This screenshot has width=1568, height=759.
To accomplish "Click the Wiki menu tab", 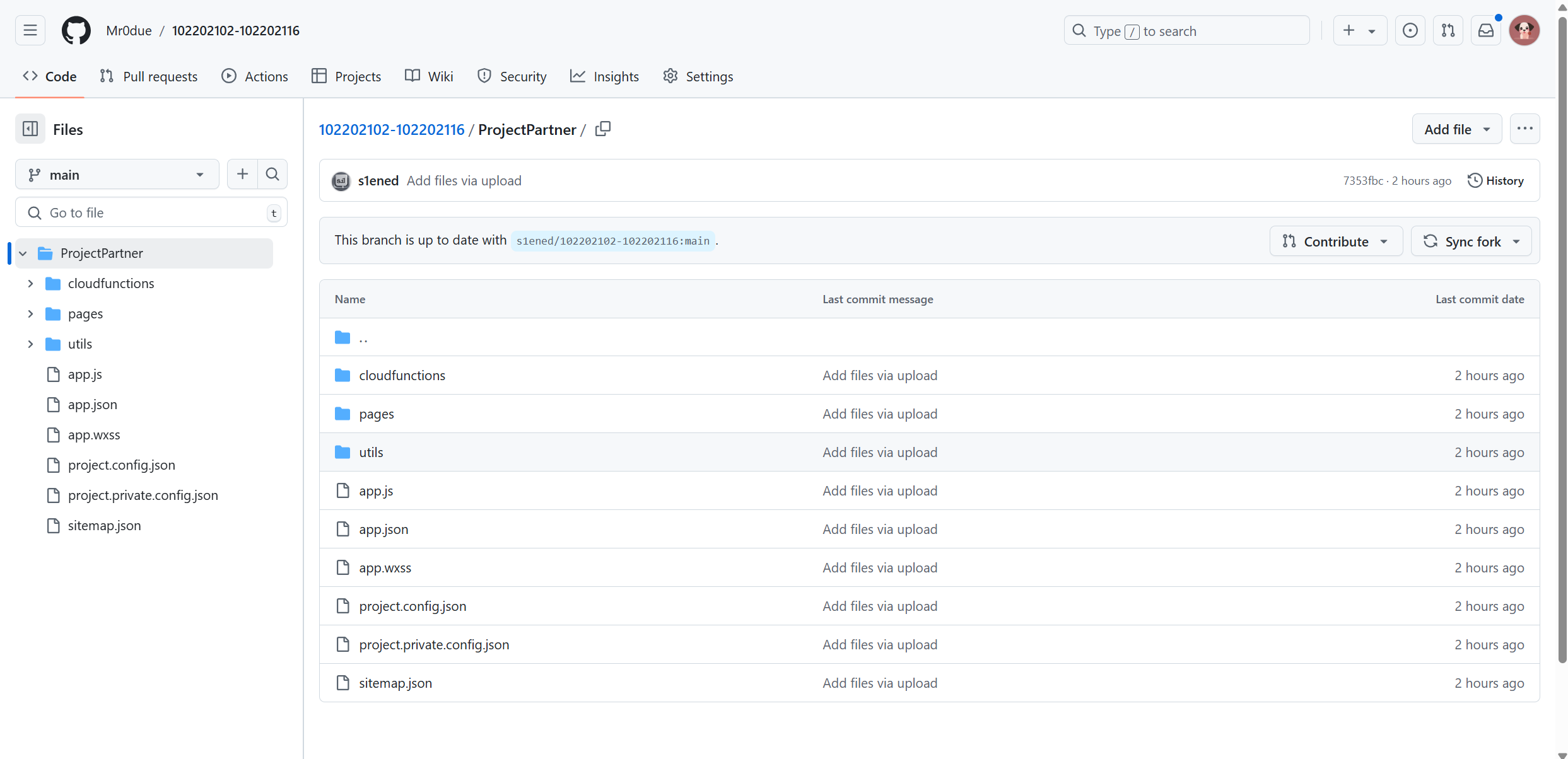I will pyautogui.click(x=438, y=76).
